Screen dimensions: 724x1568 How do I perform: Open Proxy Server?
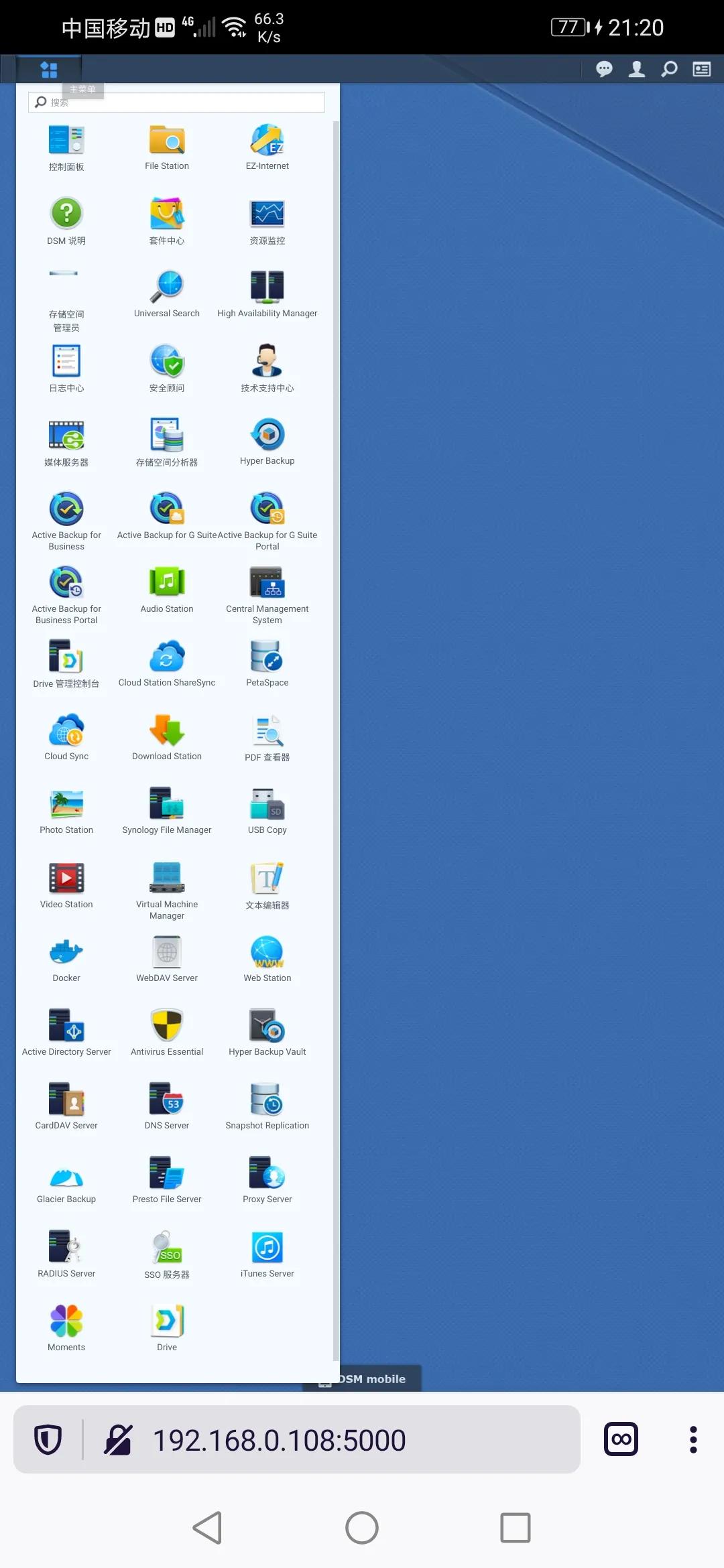267,1180
